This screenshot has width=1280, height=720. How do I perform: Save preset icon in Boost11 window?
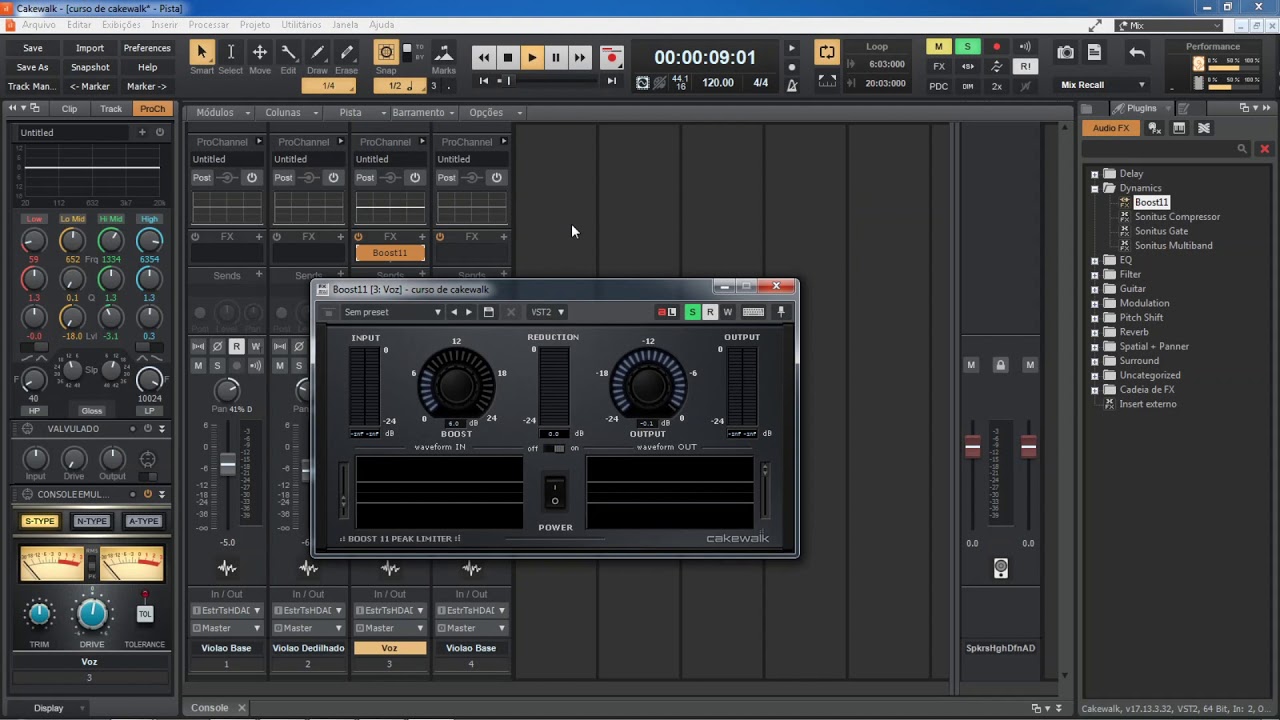pos(488,312)
